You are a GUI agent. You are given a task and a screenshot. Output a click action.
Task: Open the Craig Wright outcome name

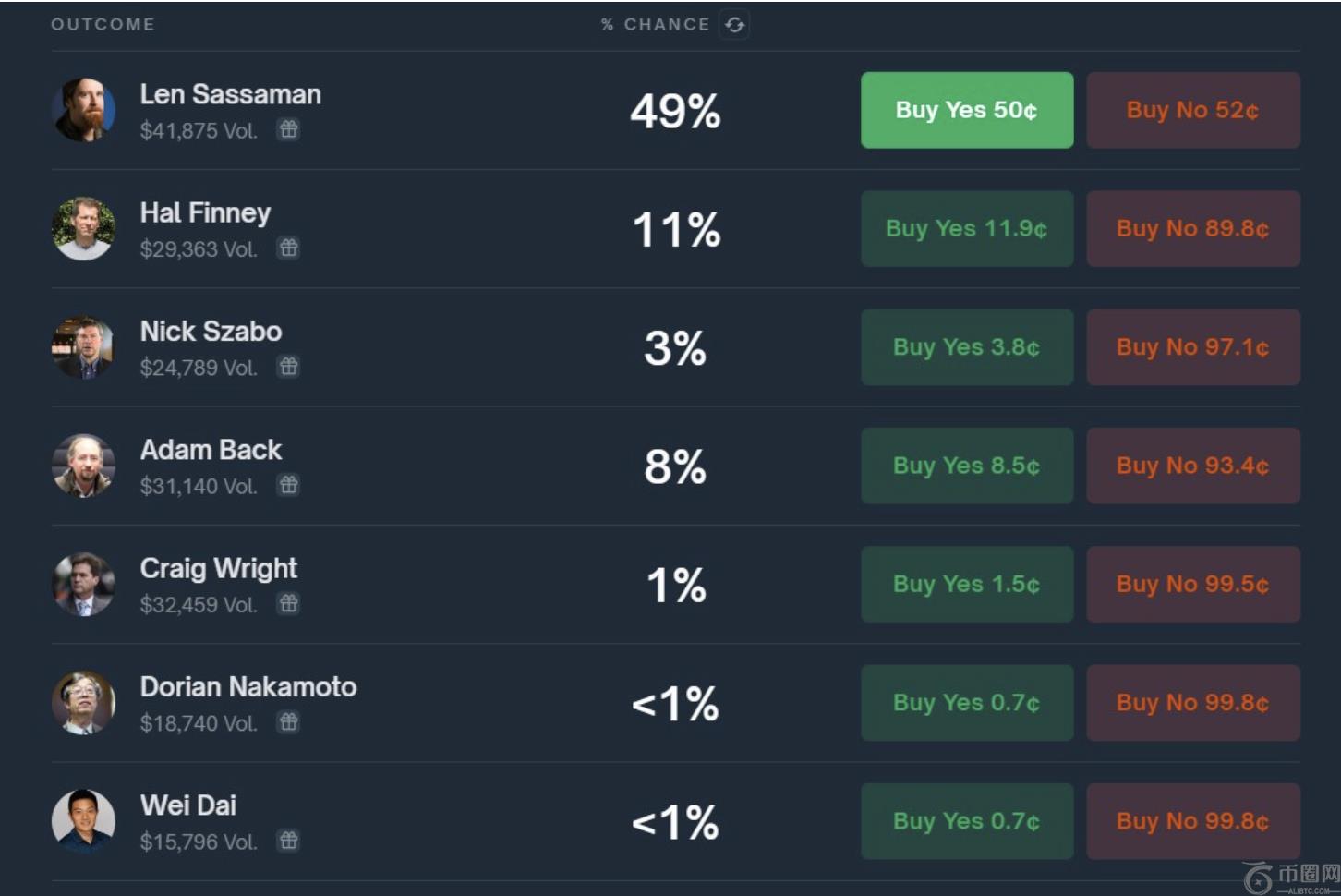click(219, 568)
